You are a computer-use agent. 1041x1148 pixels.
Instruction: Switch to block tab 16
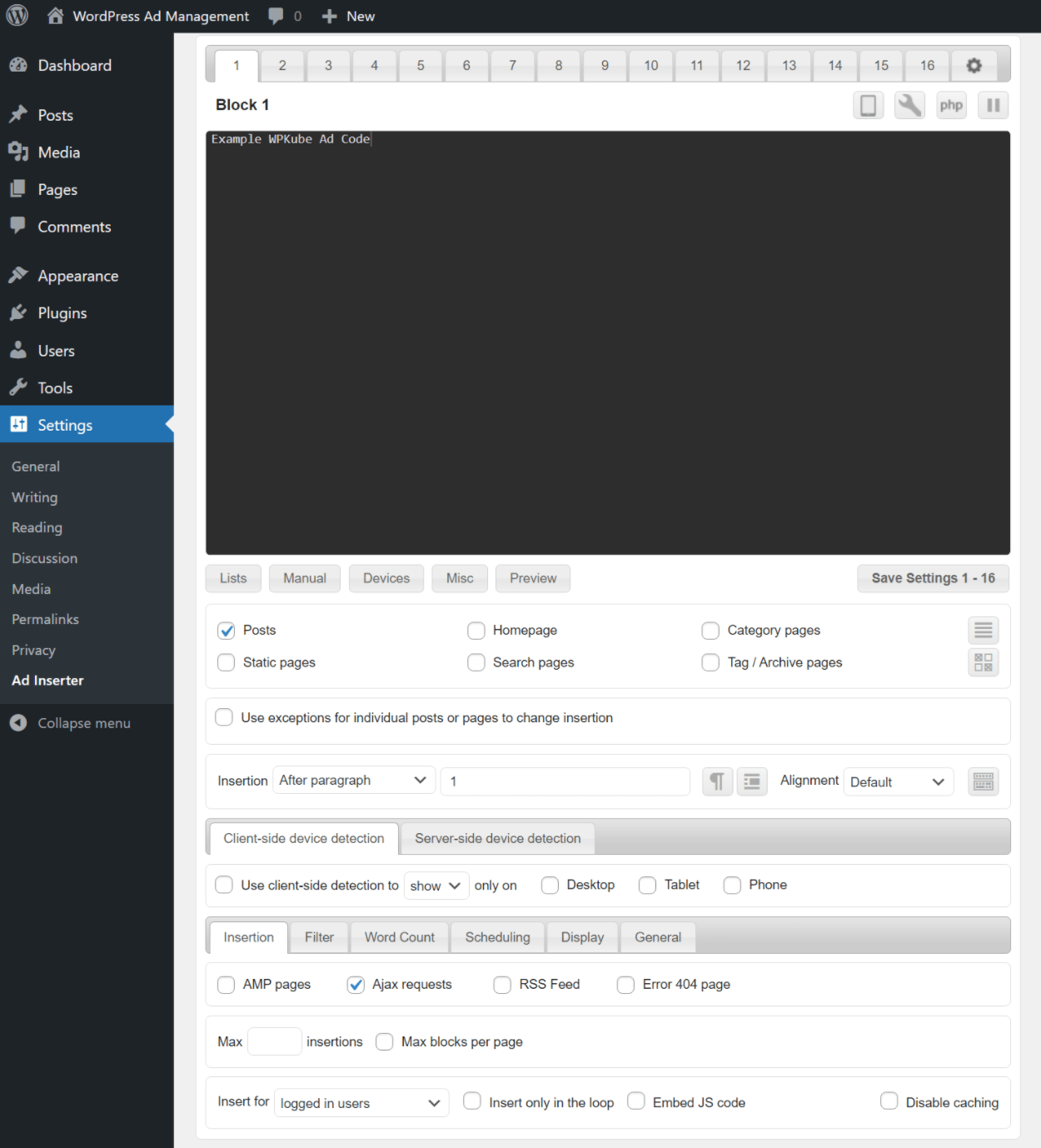coord(927,65)
